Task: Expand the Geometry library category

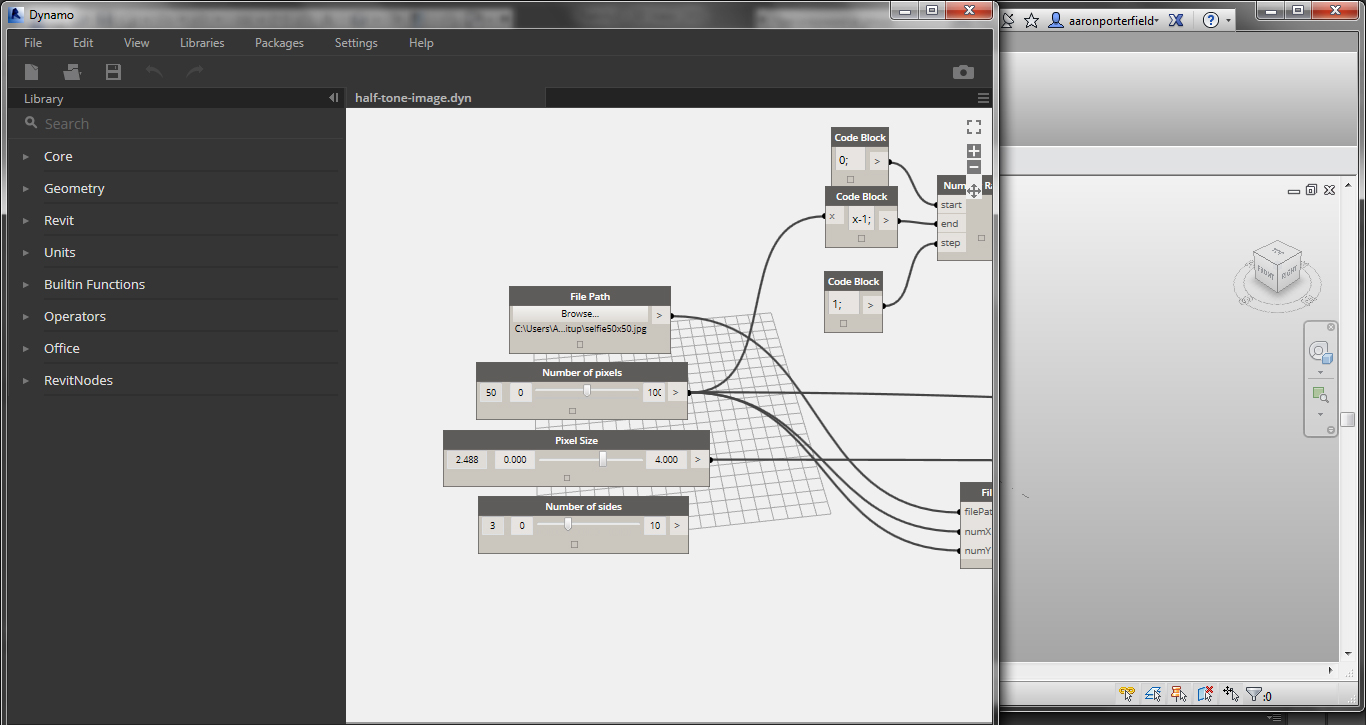Action: (x=26, y=189)
